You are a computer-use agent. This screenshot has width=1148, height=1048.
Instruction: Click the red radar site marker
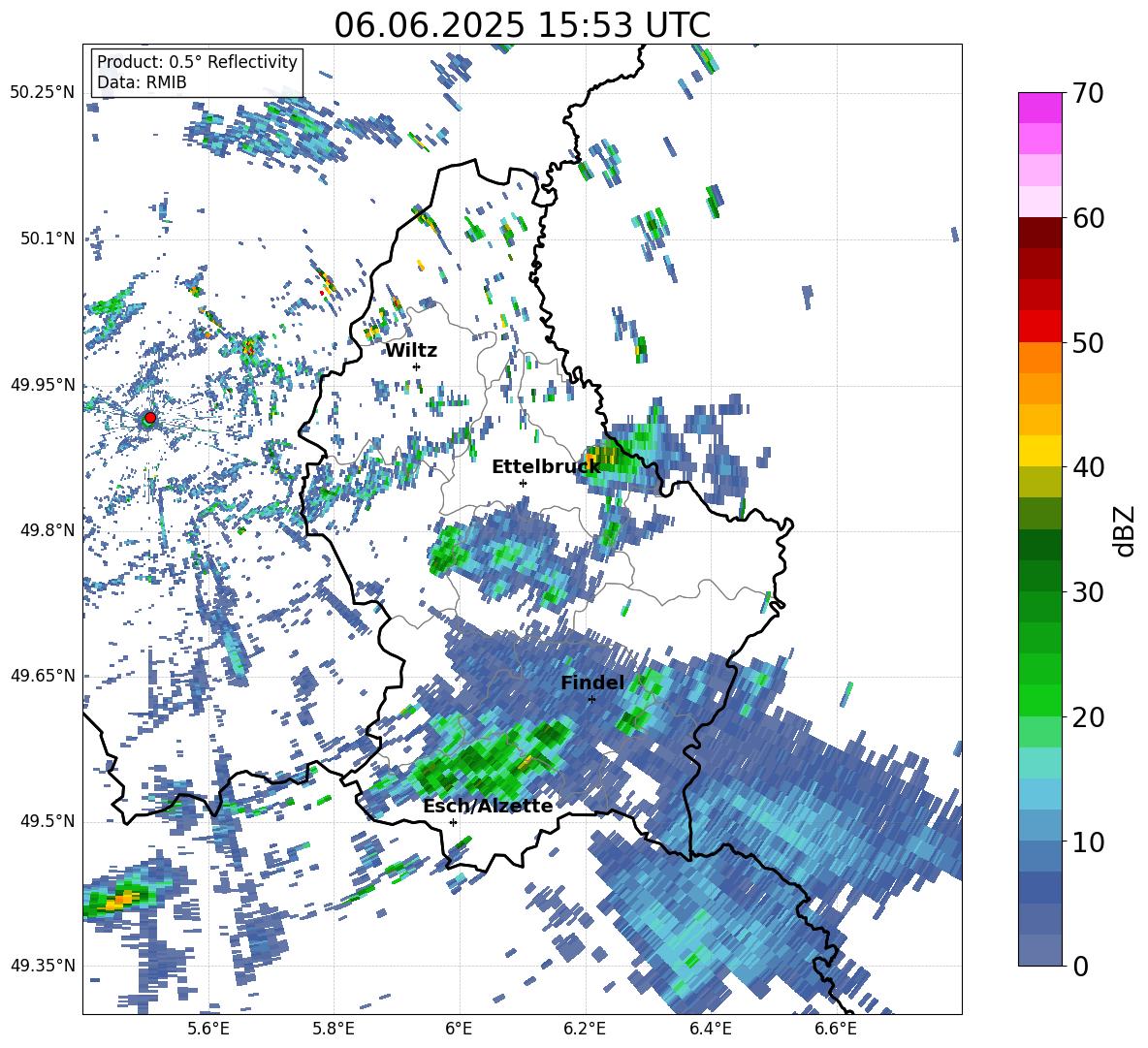pyautogui.click(x=150, y=418)
